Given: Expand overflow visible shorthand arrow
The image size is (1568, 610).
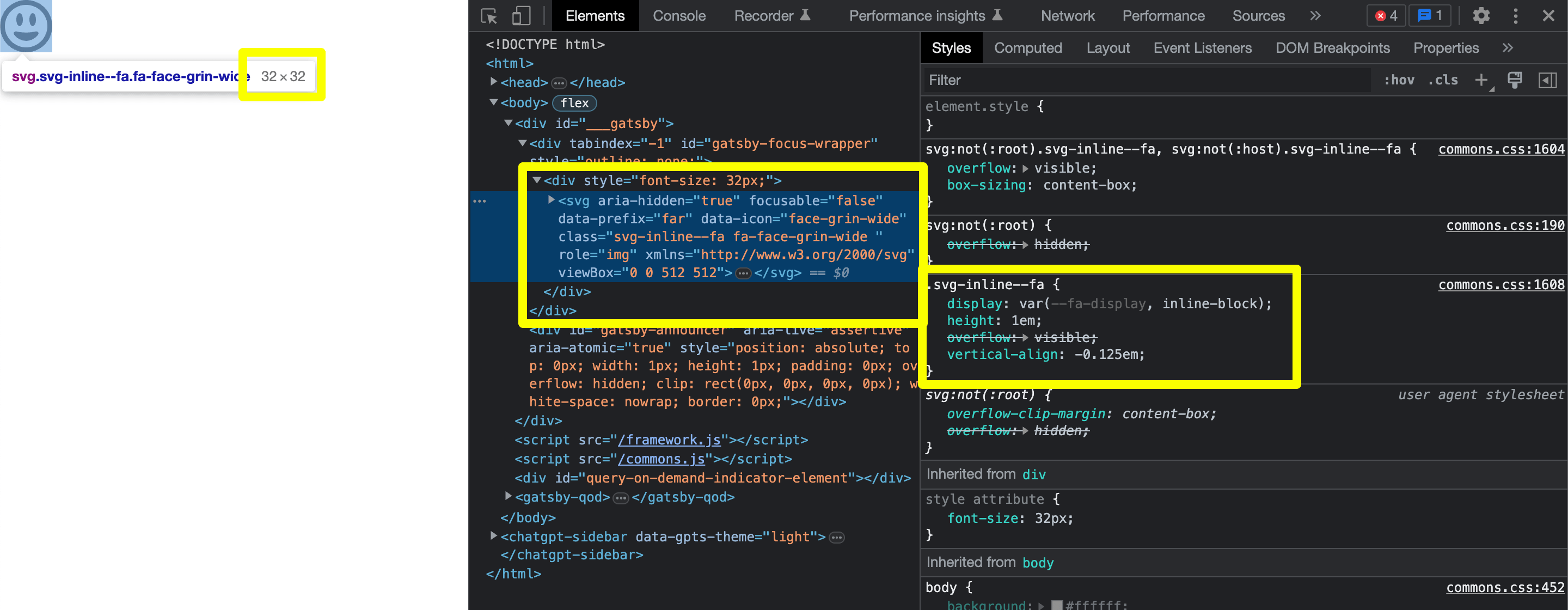Looking at the screenshot, I should pyautogui.click(x=1025, y=169).
